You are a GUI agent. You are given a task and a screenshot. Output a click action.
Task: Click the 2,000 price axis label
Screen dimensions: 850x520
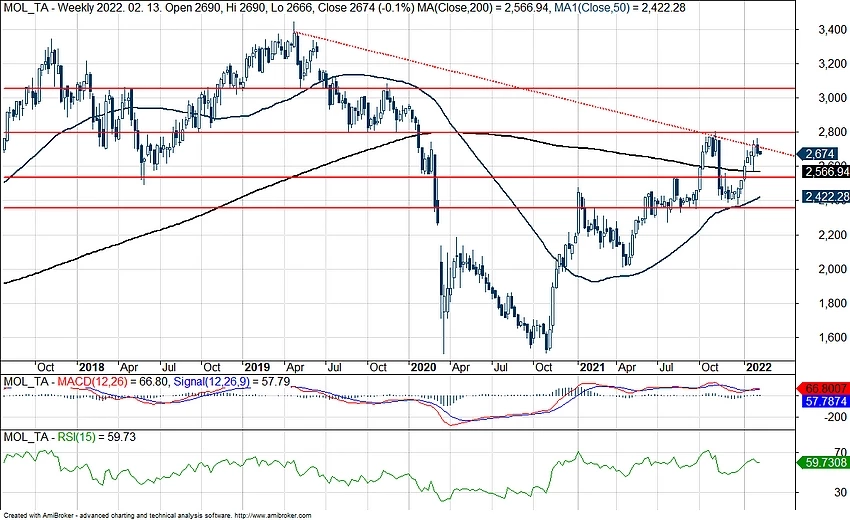click(x=832, y=269)
